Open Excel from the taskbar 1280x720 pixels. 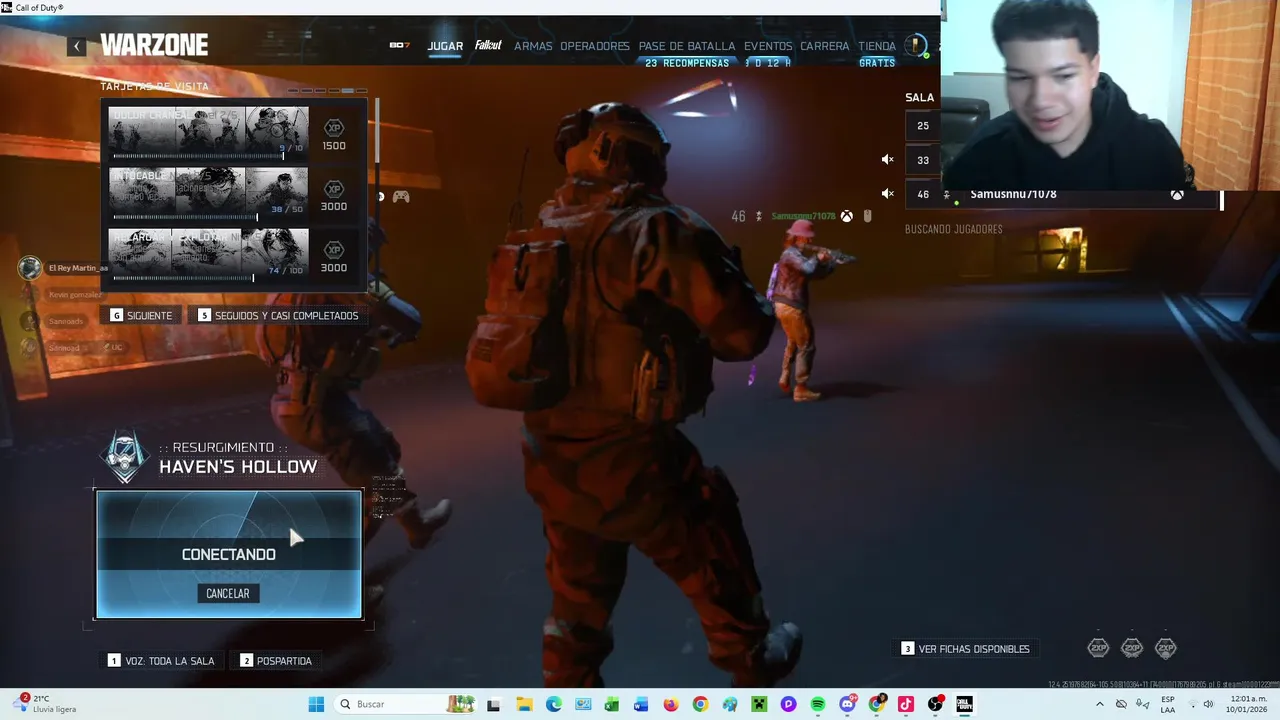[x=612, y=704]
